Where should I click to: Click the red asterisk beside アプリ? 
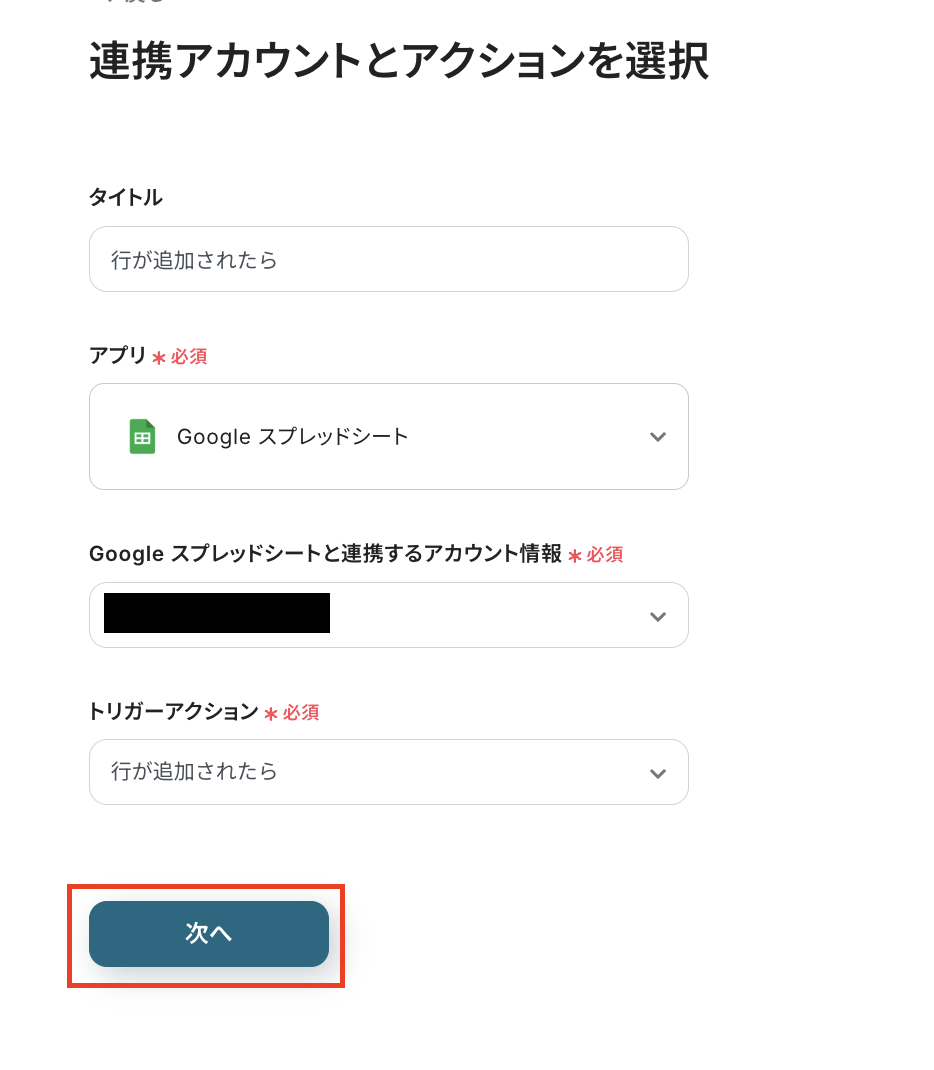tap(159, 357)
